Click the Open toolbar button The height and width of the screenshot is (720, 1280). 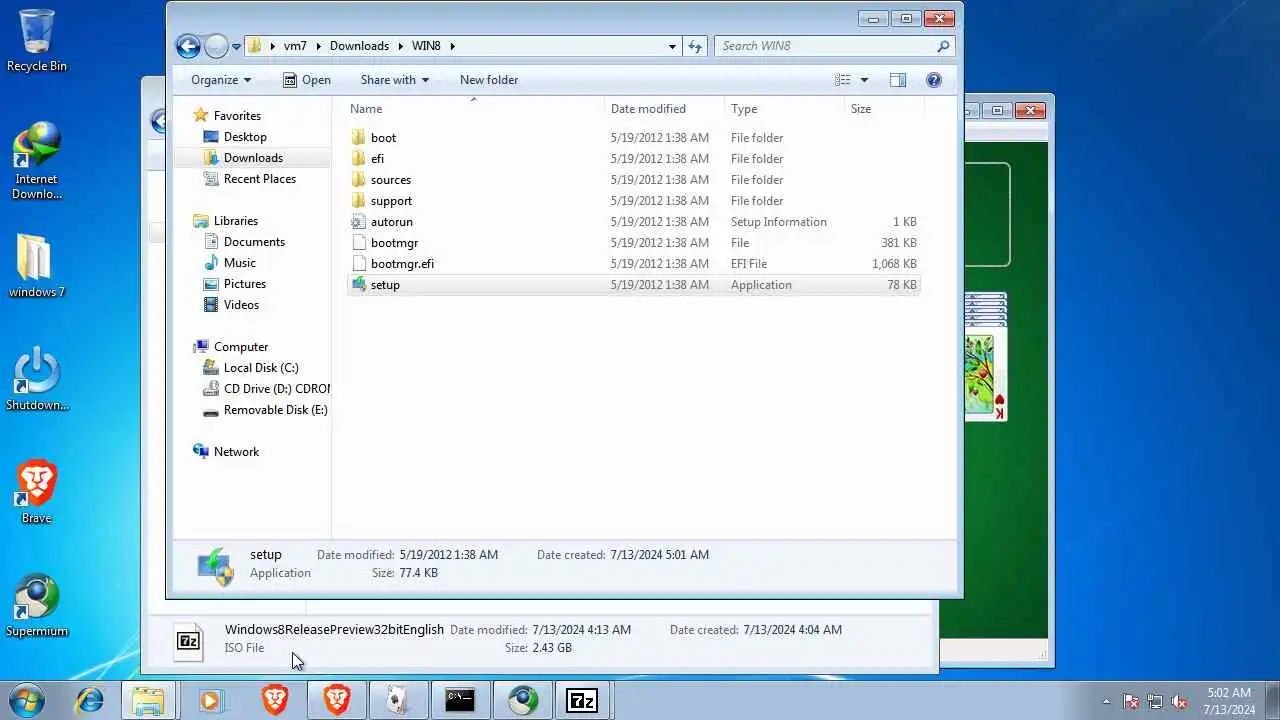point(307,80)
